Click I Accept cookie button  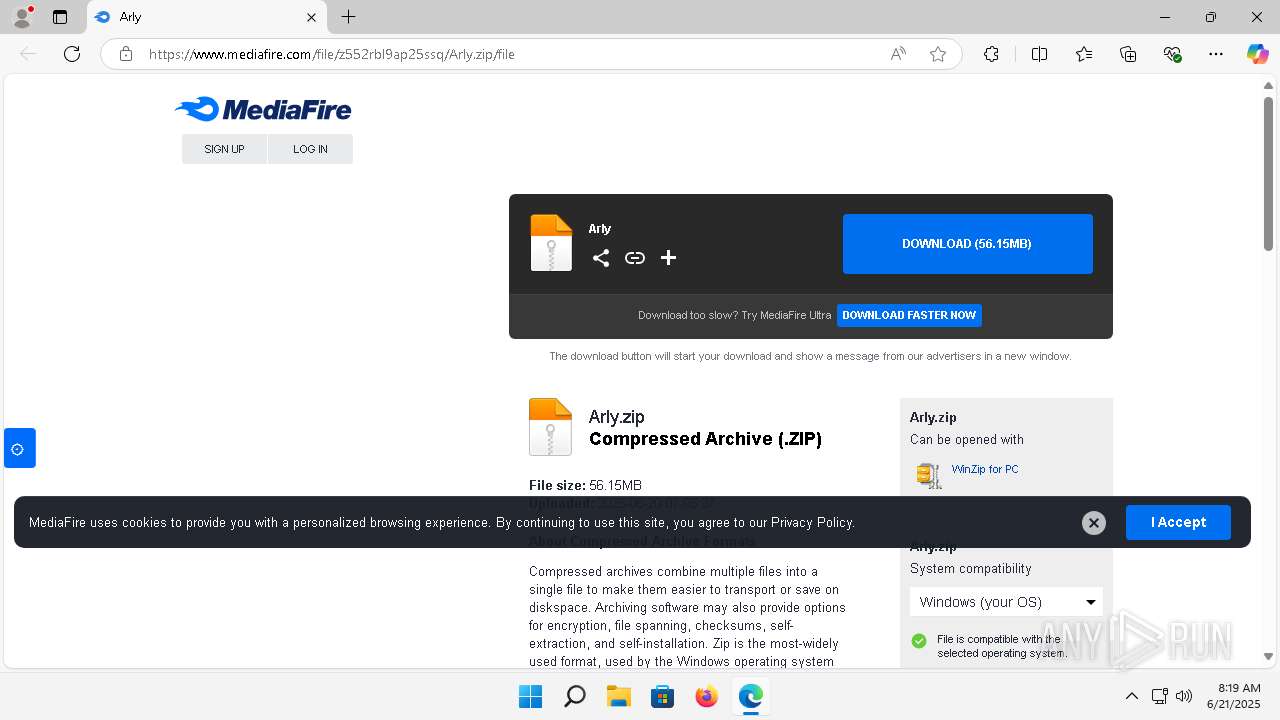[1178, 522]
